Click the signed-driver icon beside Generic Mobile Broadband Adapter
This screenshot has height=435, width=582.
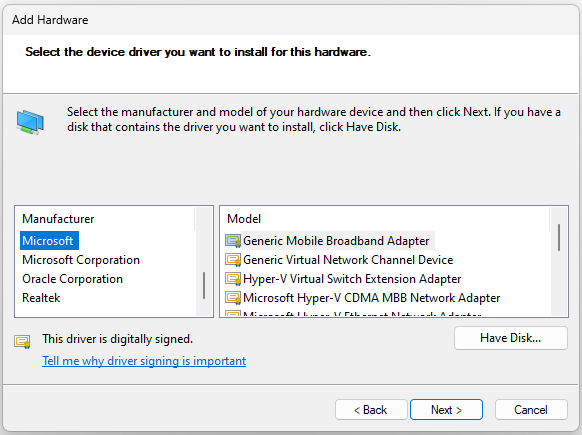[233, 241]
